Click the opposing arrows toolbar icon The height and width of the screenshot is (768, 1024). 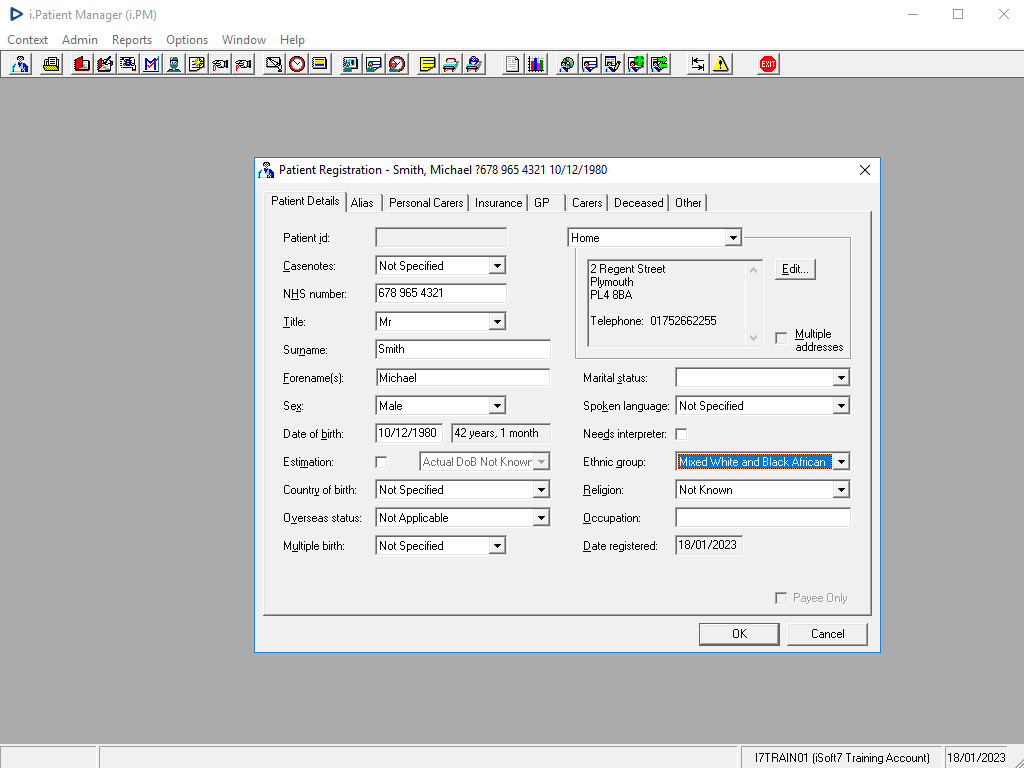697,64
